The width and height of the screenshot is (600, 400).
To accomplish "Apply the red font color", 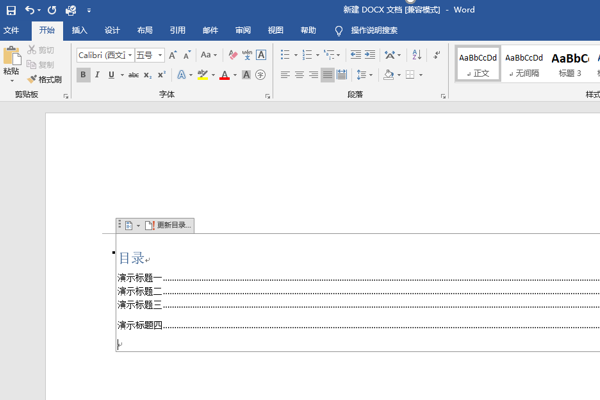I will pos(225,75).
